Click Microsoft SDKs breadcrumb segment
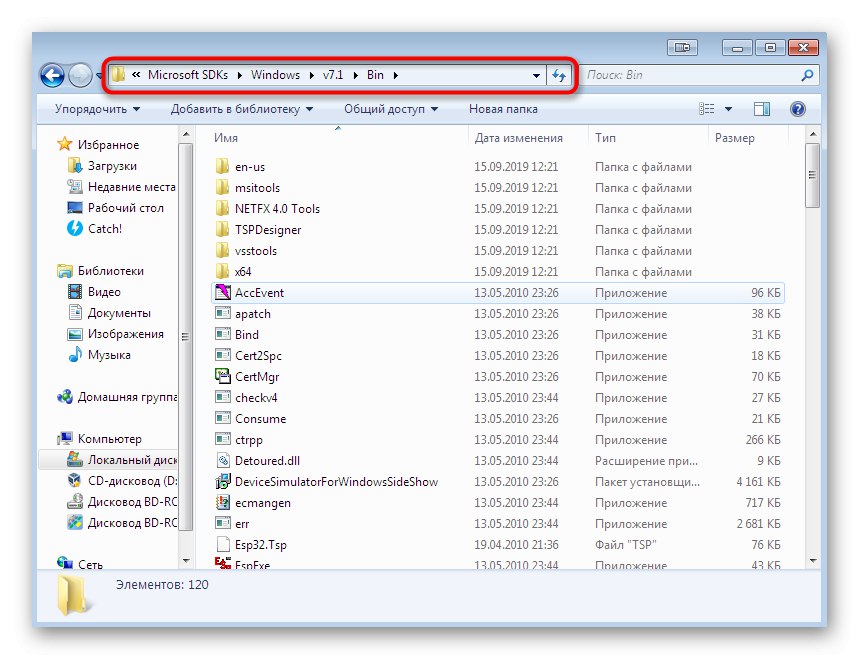 [188, 75]
